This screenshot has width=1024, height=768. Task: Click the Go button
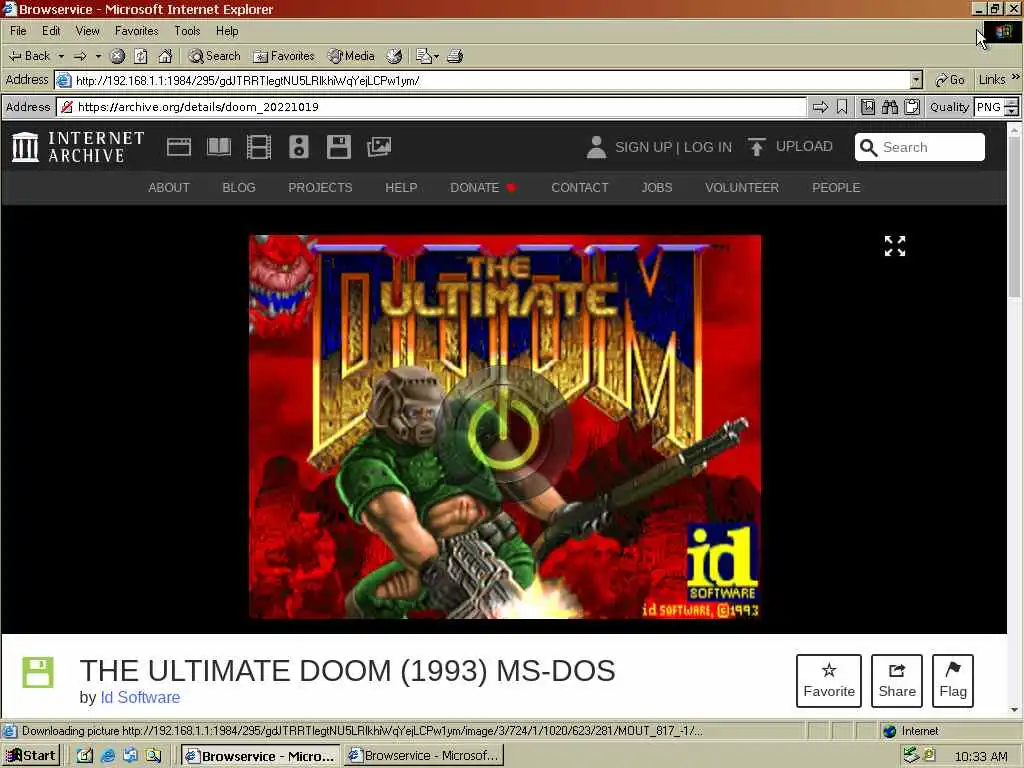[x=950, y=80]
